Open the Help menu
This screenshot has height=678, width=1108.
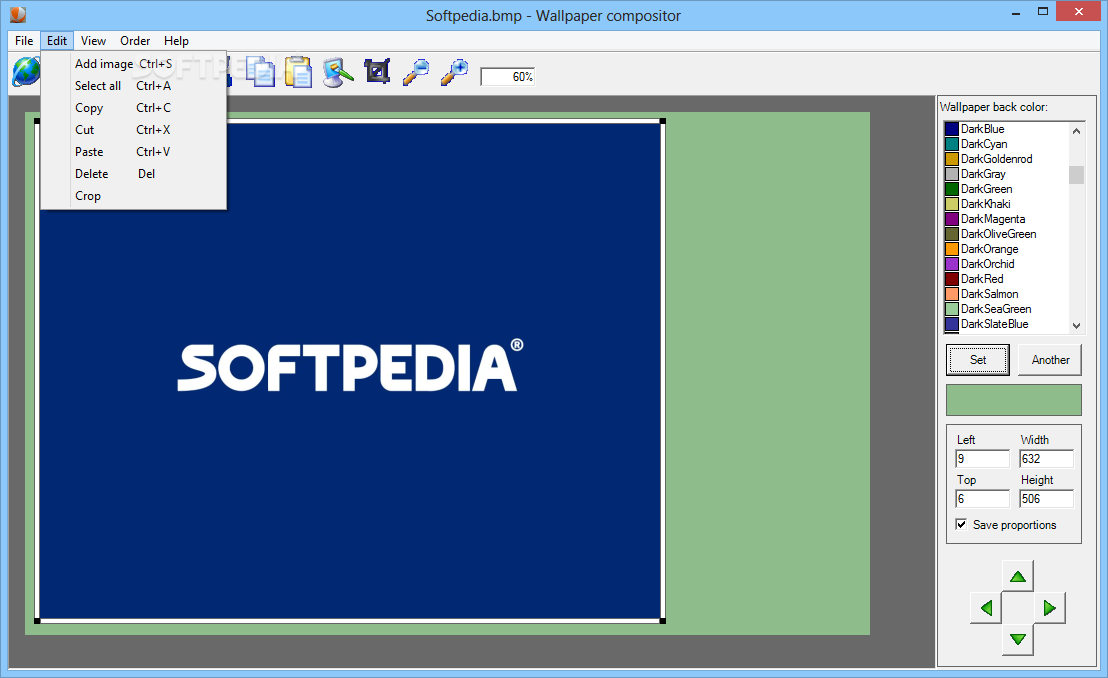pyautogui.click(x=176, y=41)
